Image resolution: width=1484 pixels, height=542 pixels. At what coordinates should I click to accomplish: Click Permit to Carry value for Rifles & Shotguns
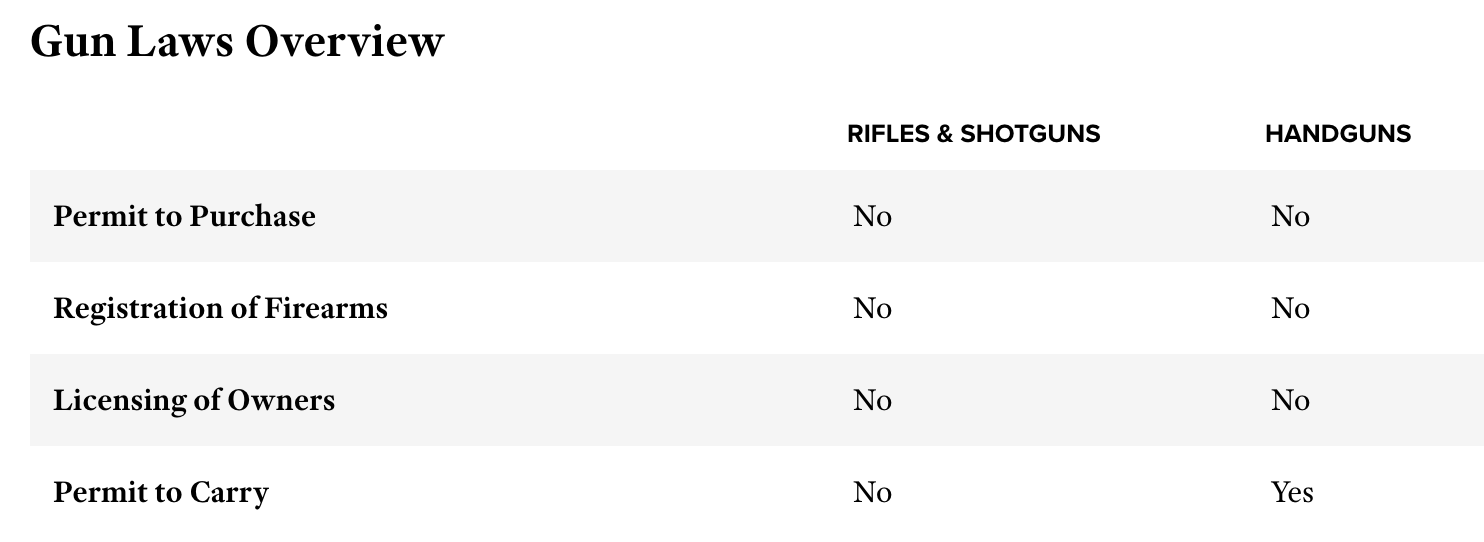click(x=872, y=492)
